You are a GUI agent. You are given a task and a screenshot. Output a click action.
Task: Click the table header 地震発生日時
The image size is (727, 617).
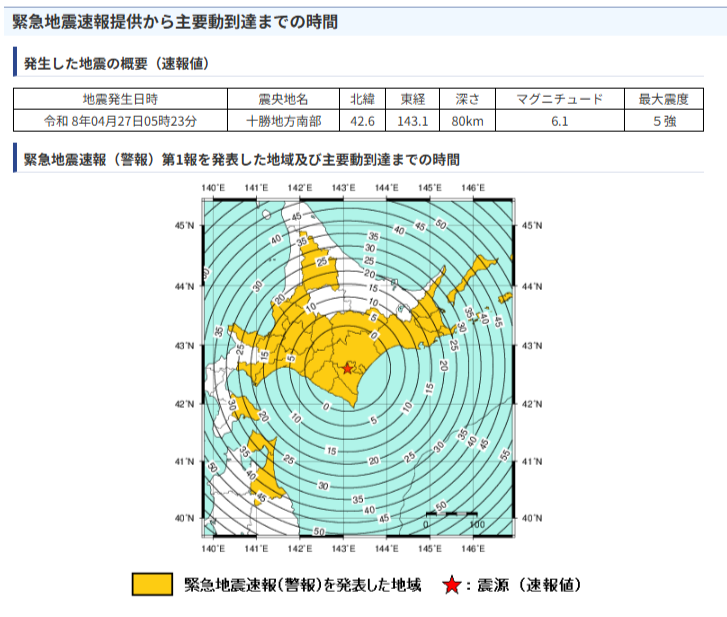[121, 99]
